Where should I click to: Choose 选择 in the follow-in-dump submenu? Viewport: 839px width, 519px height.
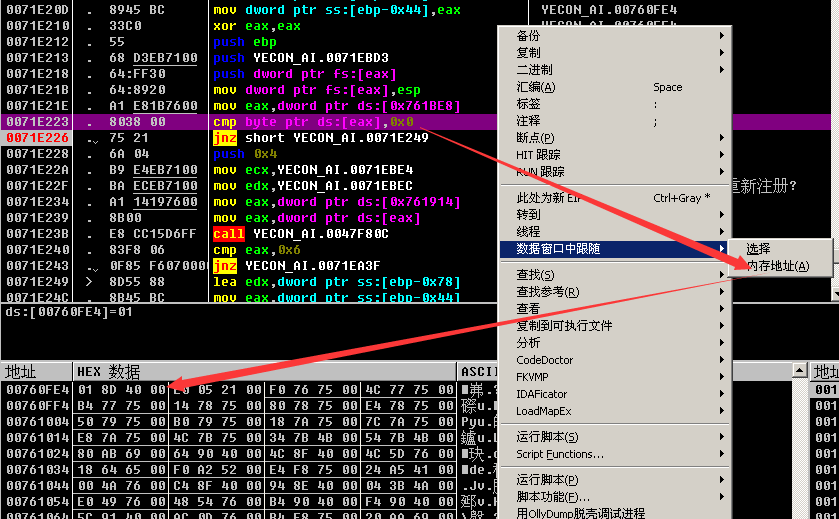tap(759, 249)
